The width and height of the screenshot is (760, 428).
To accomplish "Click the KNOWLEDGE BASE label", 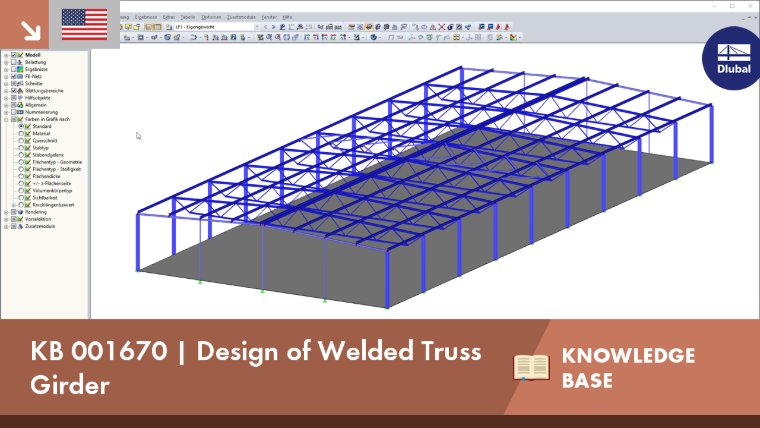I will (628, 368).
